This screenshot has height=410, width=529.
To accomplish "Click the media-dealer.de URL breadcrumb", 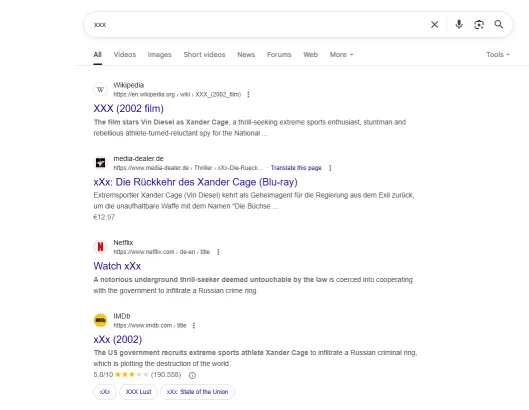I will tap(188, 168).
